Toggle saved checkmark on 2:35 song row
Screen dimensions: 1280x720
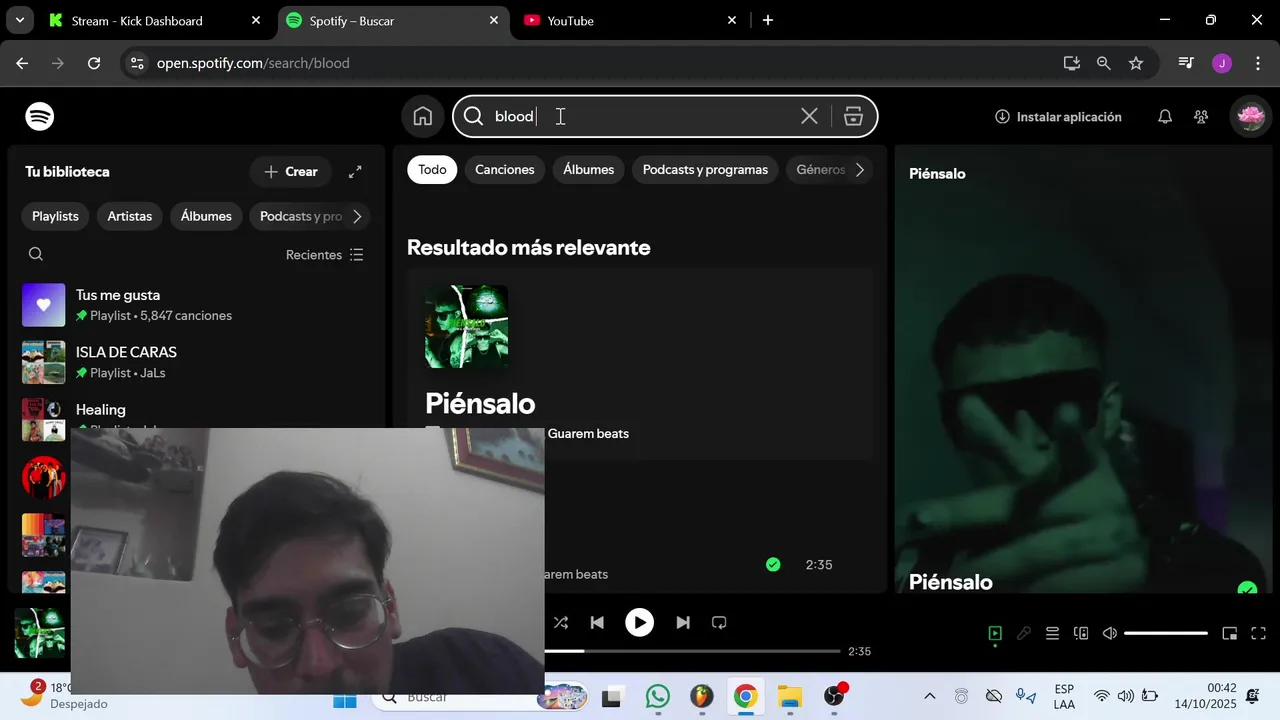click(773, 565)
